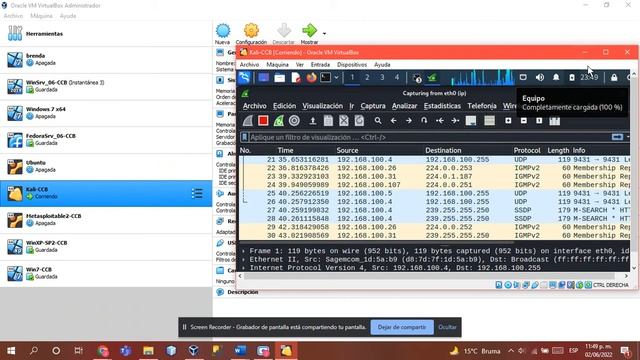The image size is (640, 360).
Task: Reload the capture file with the circular-arrow document icon
Action: 359,121
